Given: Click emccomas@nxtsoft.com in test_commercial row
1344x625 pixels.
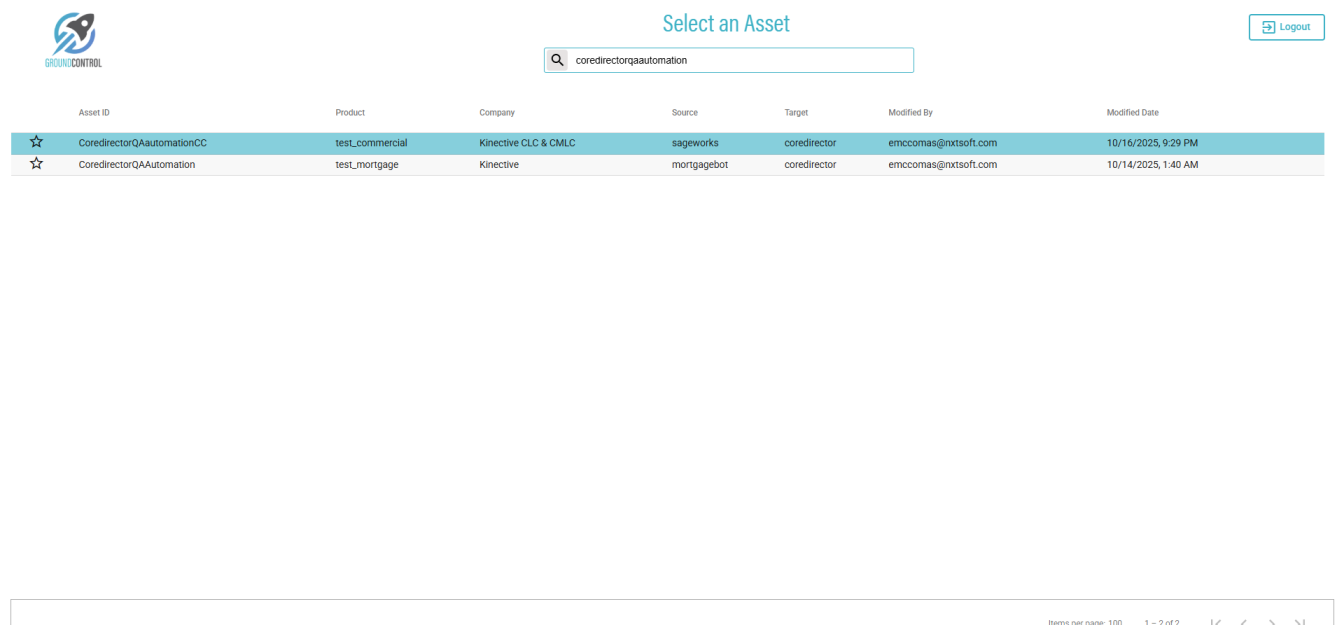Looking at the screenshot, I should (x=942, y=143).
